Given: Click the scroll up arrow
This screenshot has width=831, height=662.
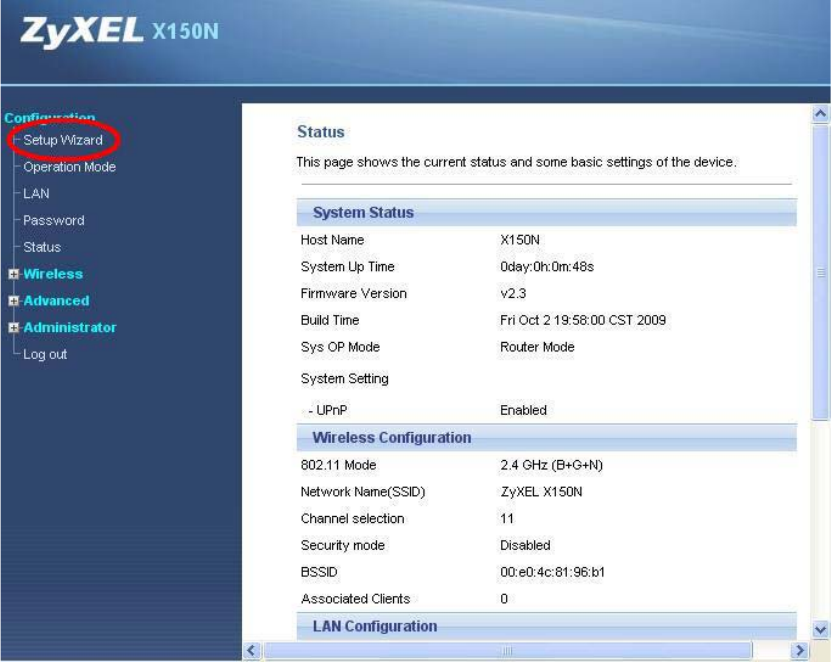Looking at the screenshot, I should click(x=820, y=113).
